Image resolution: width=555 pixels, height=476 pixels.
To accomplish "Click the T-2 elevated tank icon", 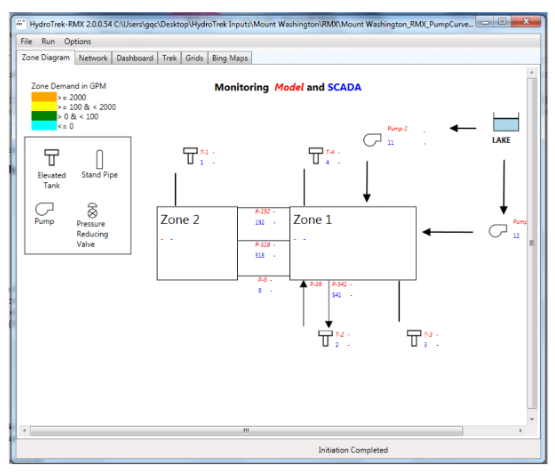I will tap(325, 338).
